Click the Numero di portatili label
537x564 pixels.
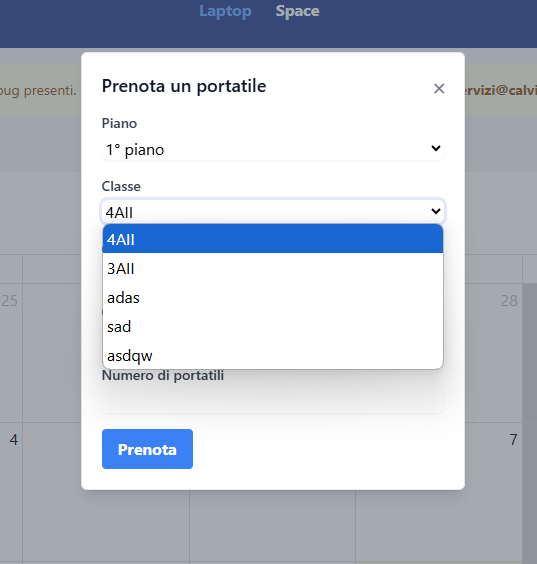coord(163,375)
